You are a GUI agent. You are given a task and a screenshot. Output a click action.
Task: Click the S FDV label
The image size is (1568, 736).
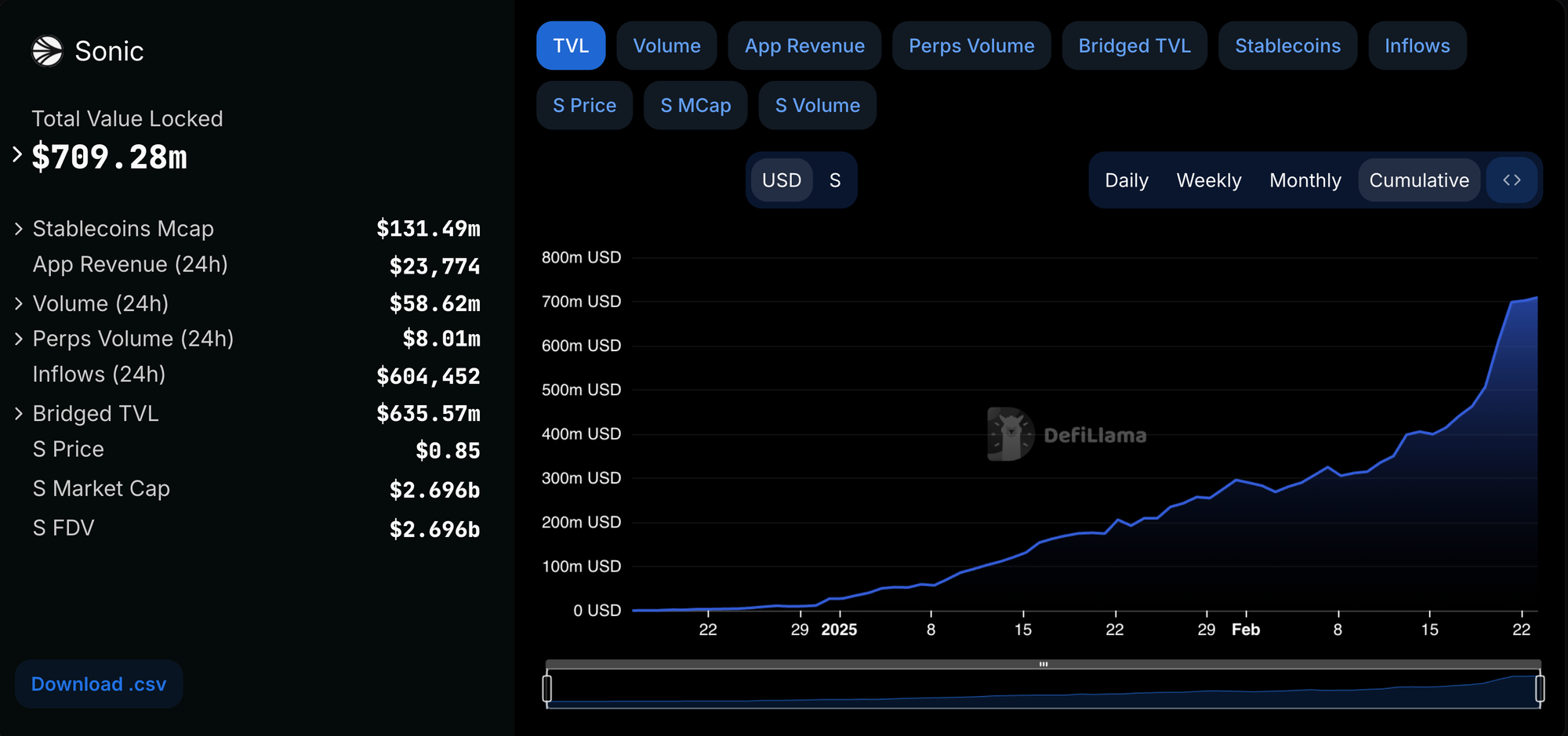(64, 528)
